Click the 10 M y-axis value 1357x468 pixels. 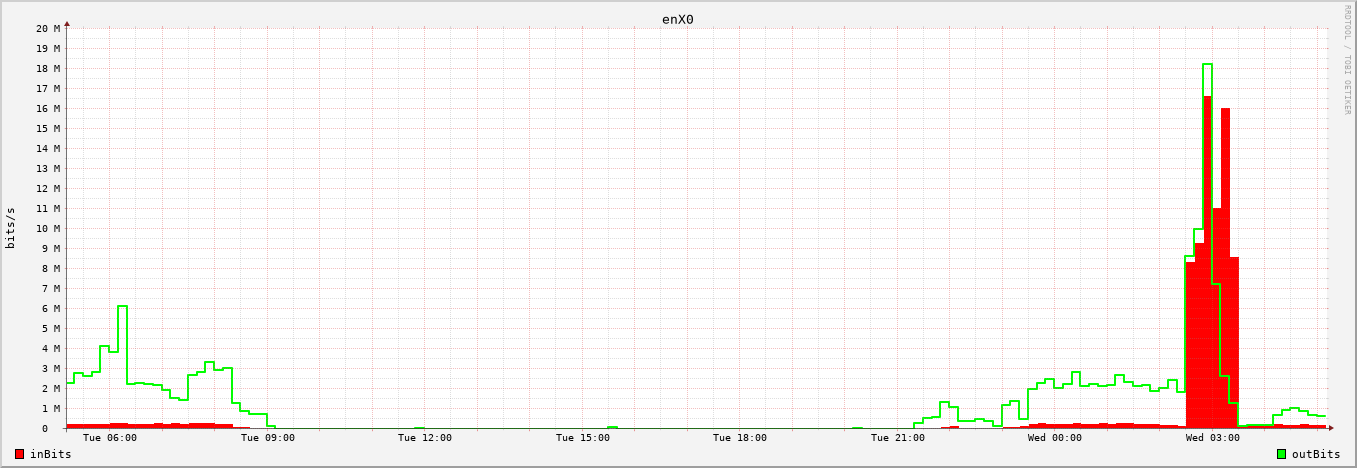click(x=48, y=228)
